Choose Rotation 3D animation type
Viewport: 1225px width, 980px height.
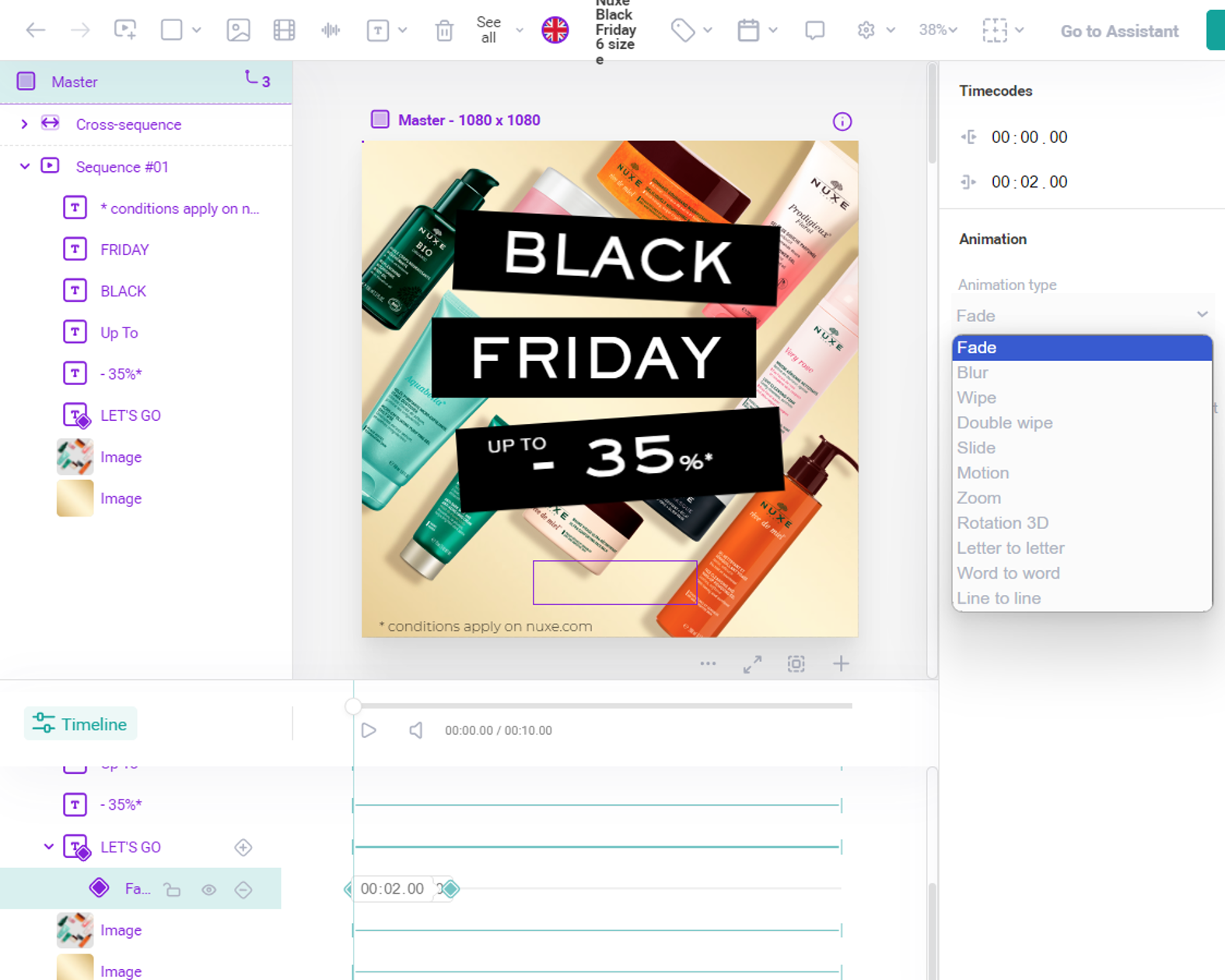(1082, 523)
